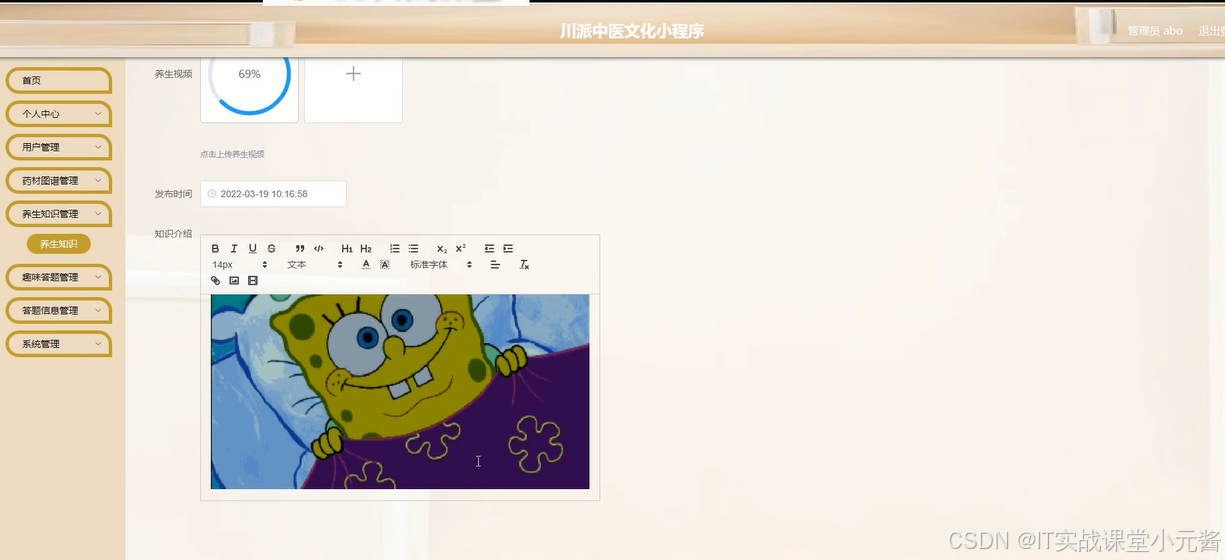Open text background color picker
The height and width of the screenshot is (560, 1225).
[385, 265]
